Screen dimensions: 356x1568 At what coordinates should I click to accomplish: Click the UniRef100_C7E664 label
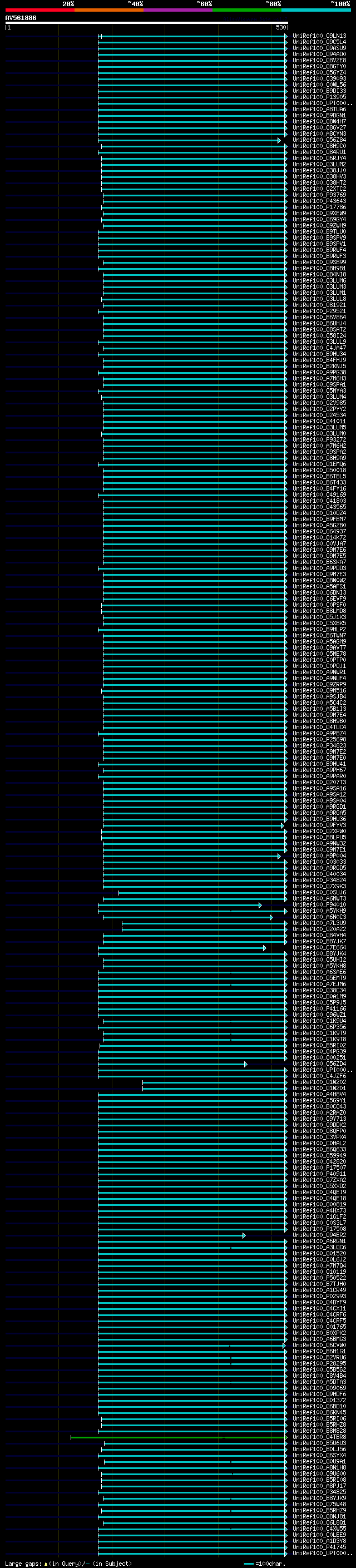click(319, 948)
